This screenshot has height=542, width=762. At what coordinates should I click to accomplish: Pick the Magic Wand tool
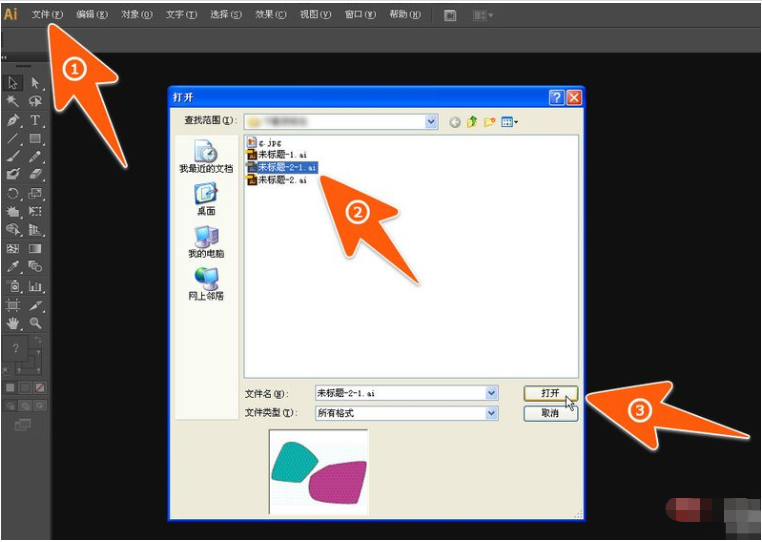tap(13, 101)
